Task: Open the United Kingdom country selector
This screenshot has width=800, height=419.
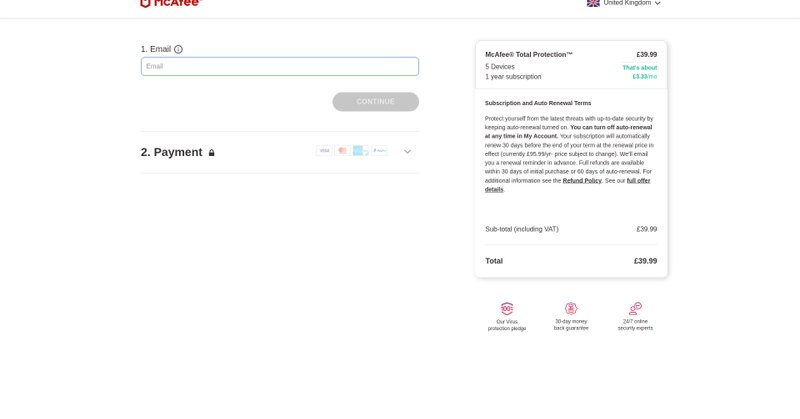Action: 623,3
